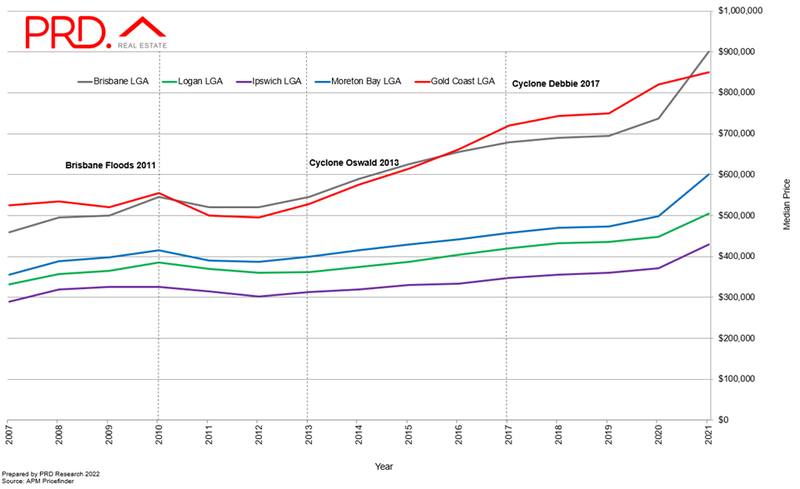Click the $100,000 axis label
Screen dimensions: 800x489
click(737, 379)
